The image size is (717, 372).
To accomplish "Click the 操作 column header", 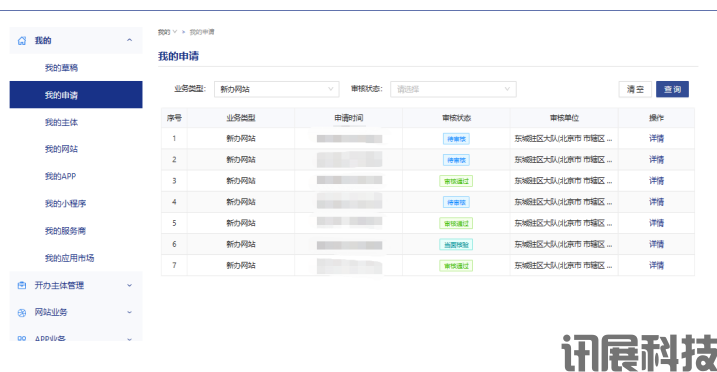I will [656, 118].
